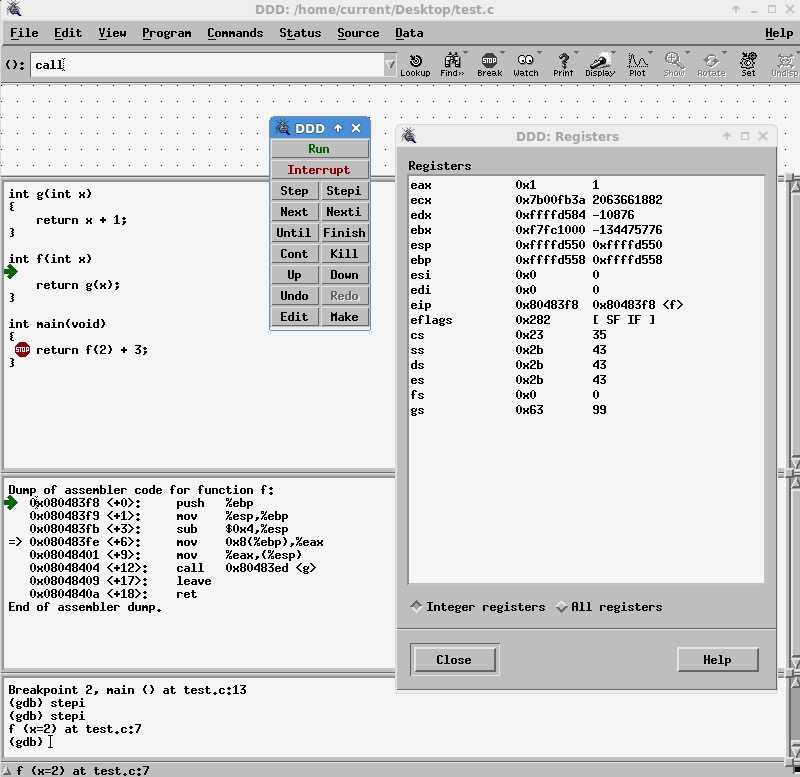Screen dimensions: 800x777
Task: Open the Find icon dropdown arrow
Action: click(465, 53)
